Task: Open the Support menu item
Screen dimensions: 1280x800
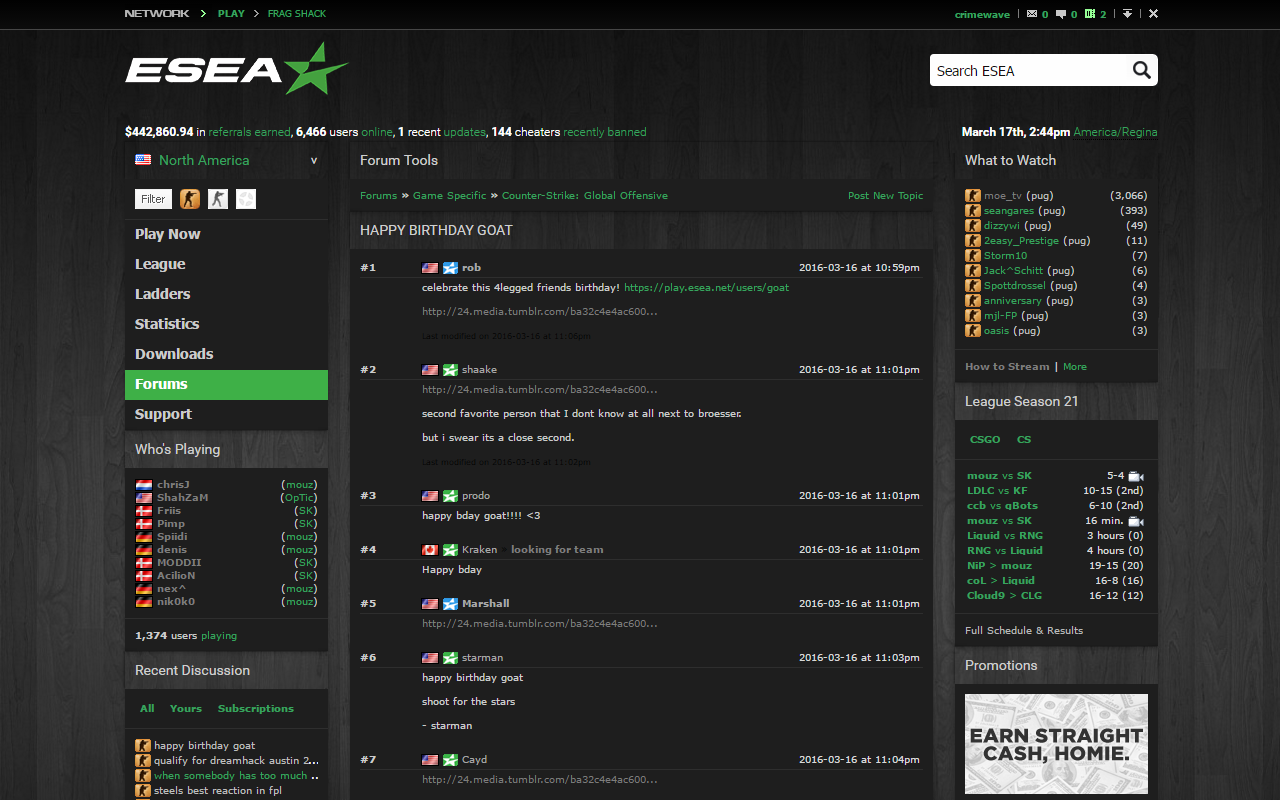Action: (x=226, y=414)
